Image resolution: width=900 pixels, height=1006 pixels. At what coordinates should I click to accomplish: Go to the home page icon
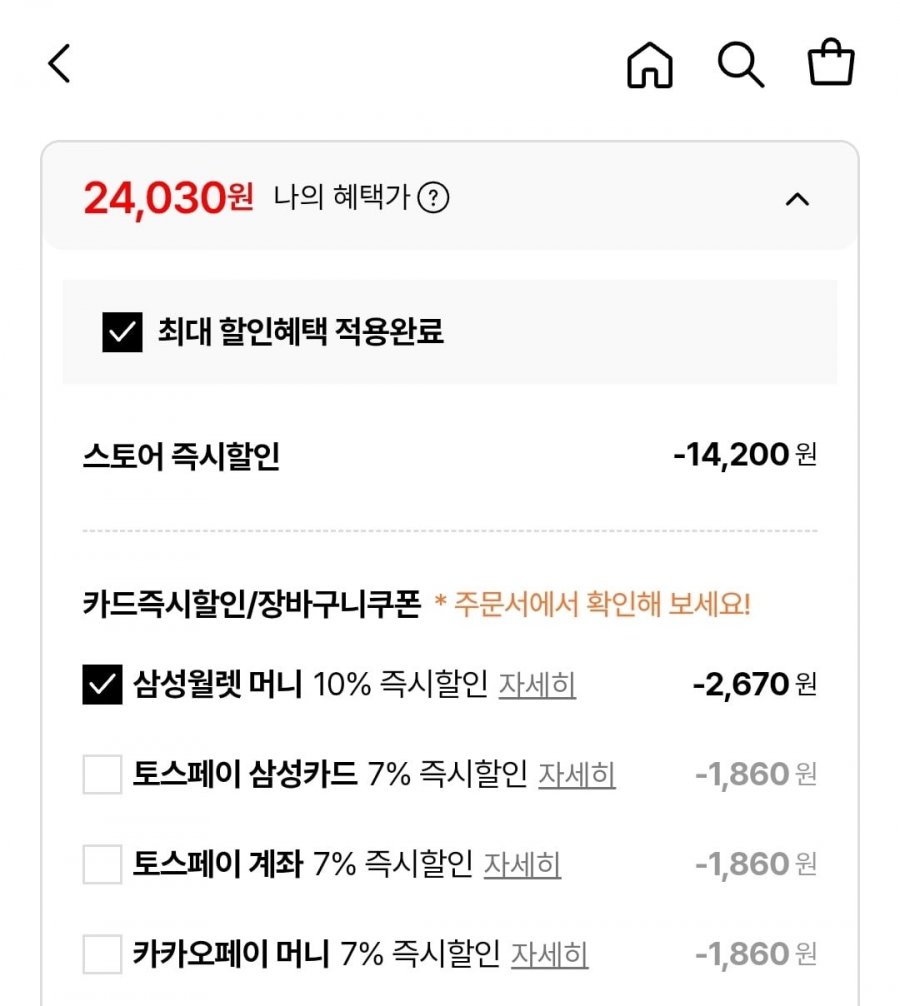point(650,66)
